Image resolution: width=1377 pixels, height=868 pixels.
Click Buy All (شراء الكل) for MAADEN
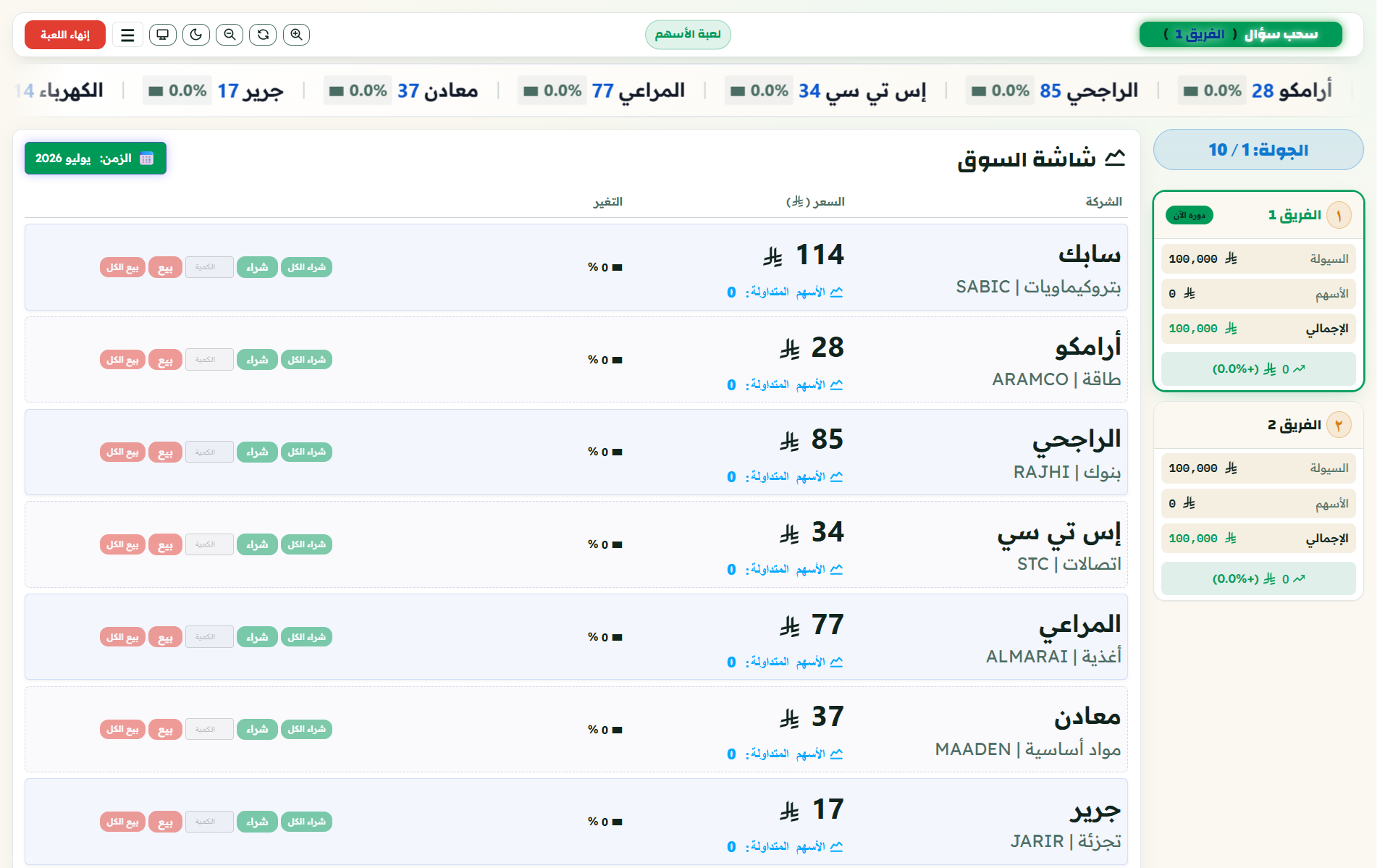(x=306, y=729)
